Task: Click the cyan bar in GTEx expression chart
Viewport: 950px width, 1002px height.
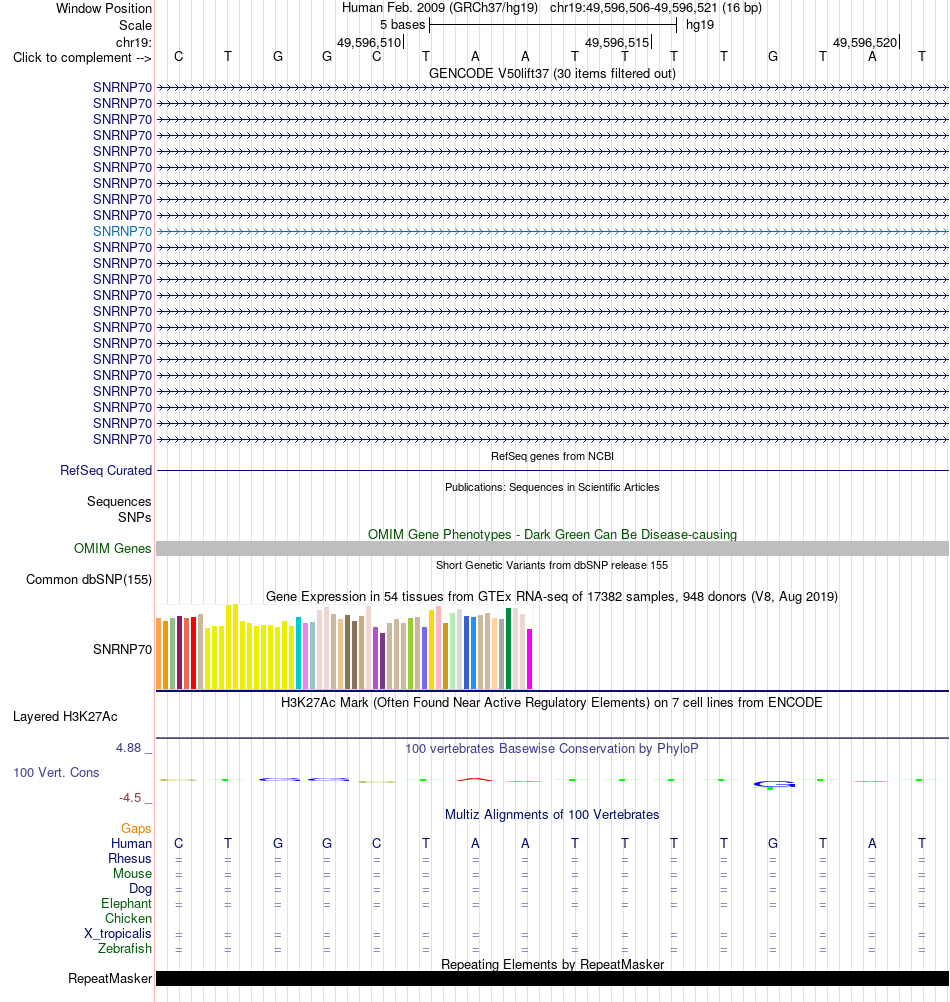Action: pyautogui.click(x=298, y=653)
